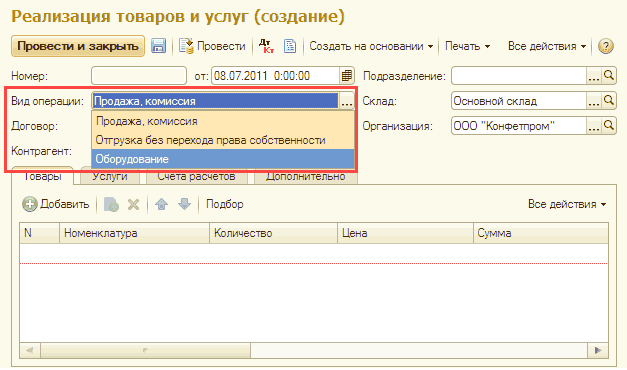This screenshot has width=627, height=370.
Task: Click the document report icon in toolbar
Action: [290, 46]
